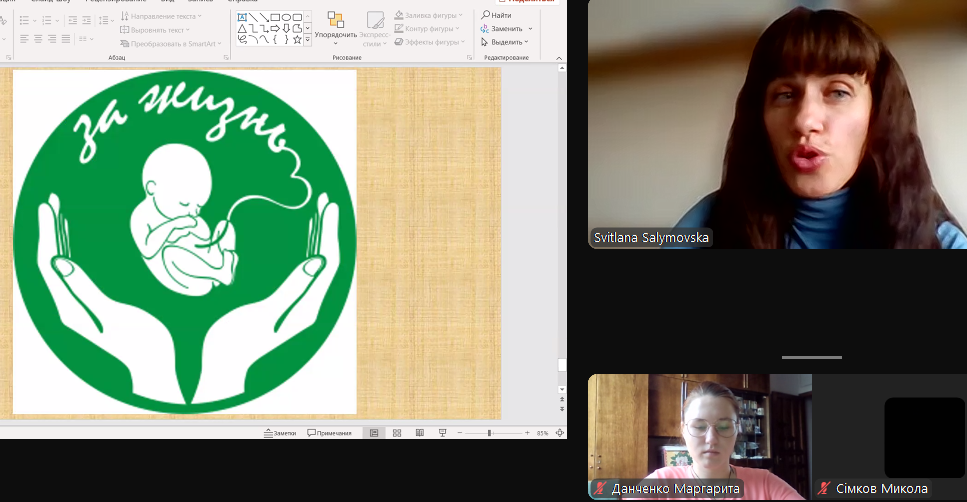This screenshot has width=967, height=502.
Task: Open the Выделить select menu
Action: click(504, 42)
